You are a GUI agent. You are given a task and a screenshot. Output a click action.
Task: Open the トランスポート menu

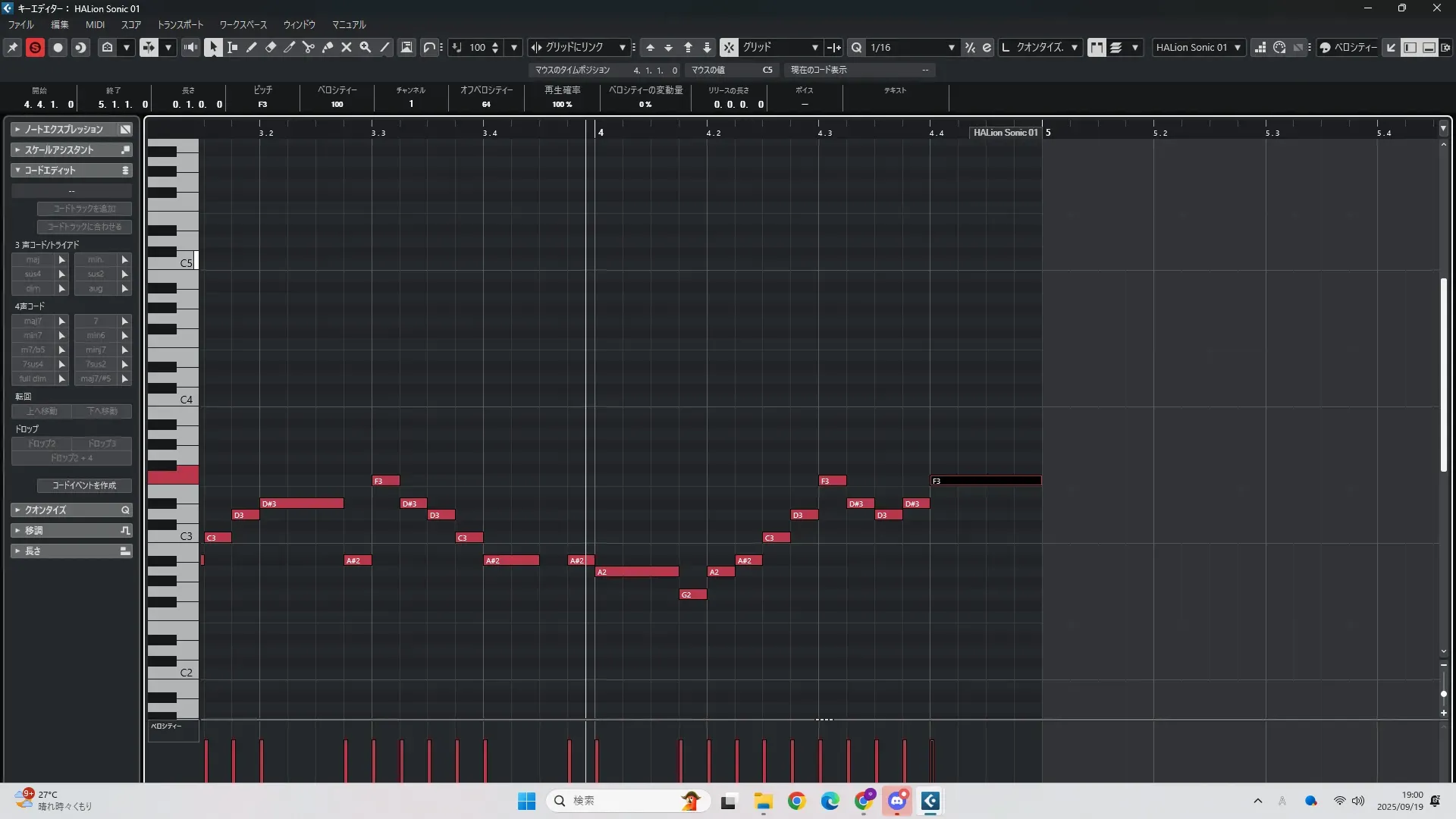180,24
